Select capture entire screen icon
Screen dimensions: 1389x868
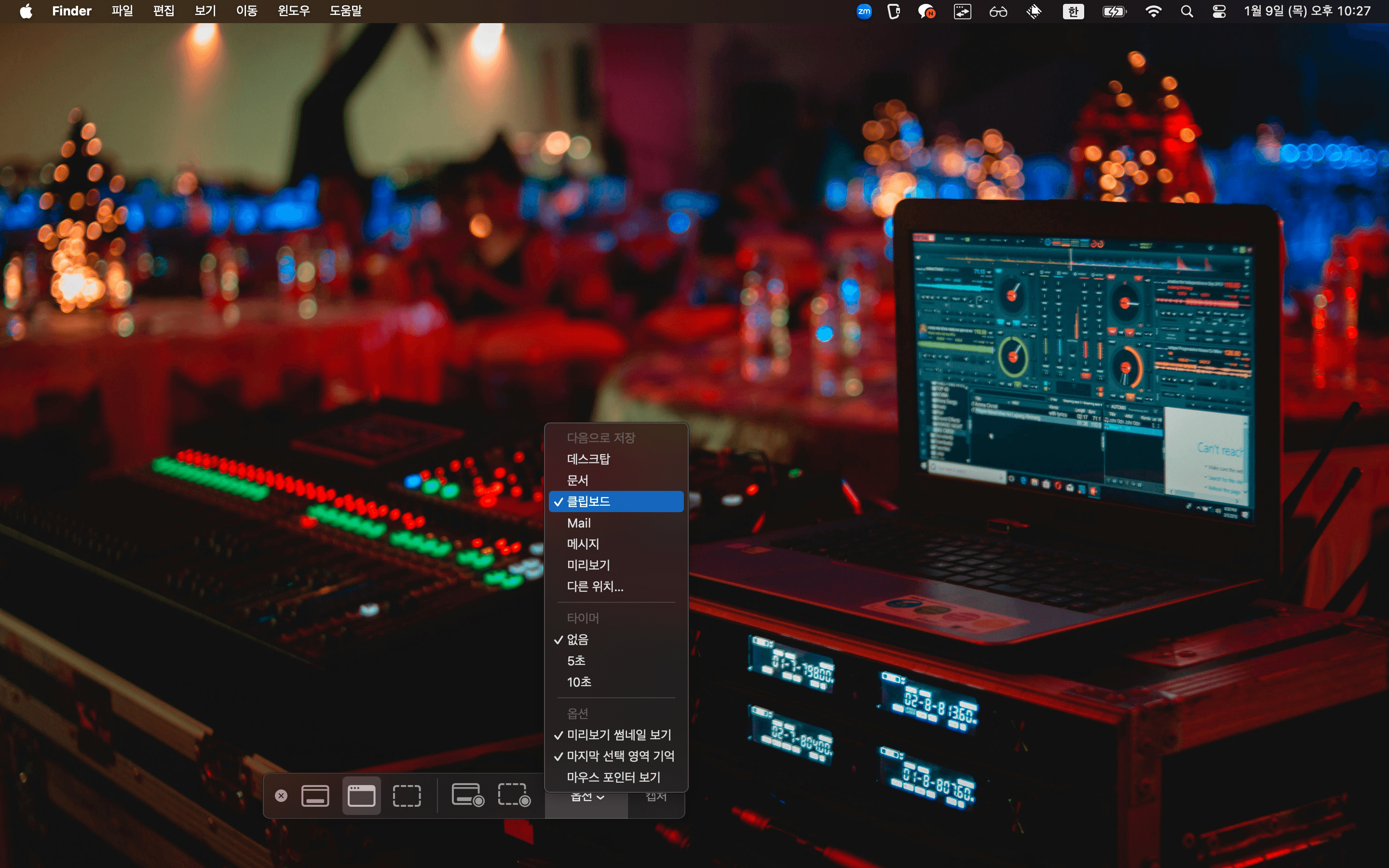click(315, 796)
